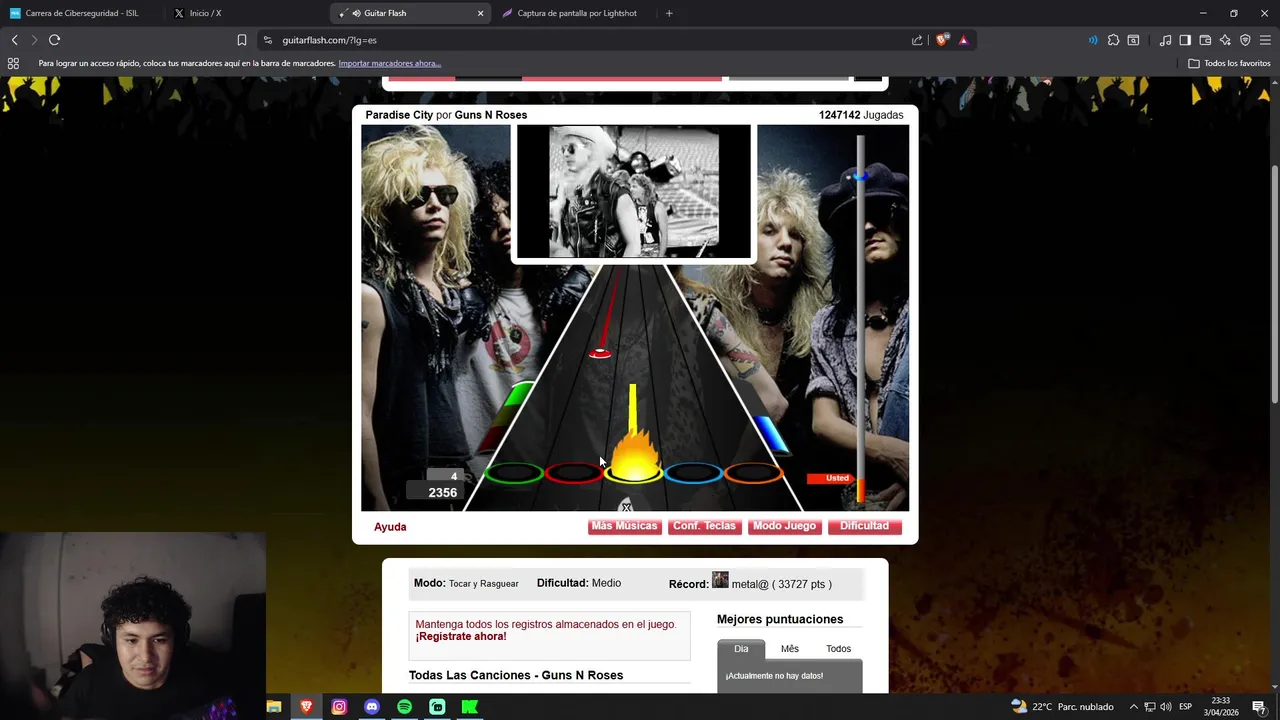The image size is (1280, 720).
Task: Select the Dia scores tab
Action: (741, 649)
